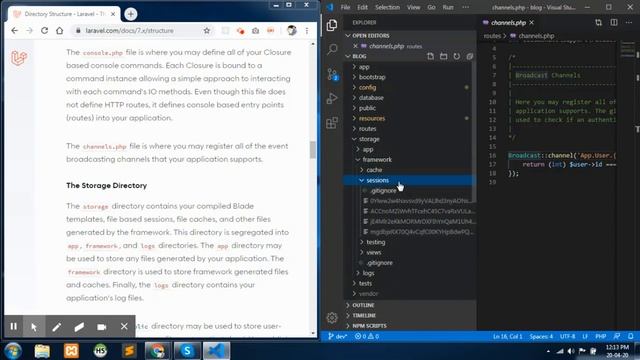Select the cursor tool in recorder toolbar

click(x=34, y=327)
